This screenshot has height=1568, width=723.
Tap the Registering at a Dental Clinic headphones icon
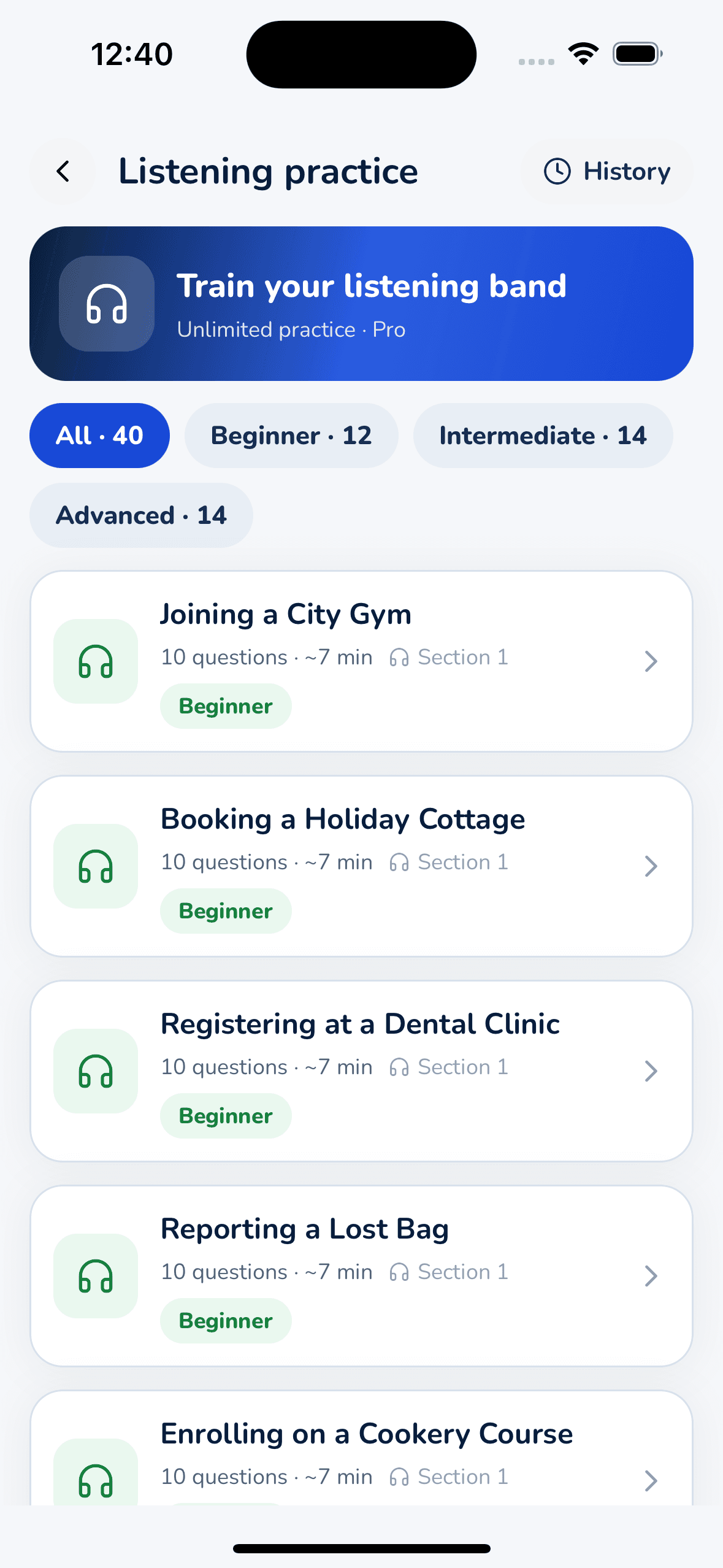tap(96, 1071)
